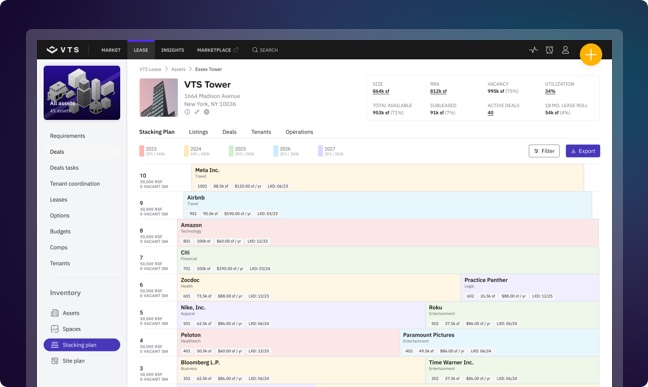Viewport: 648px width, 387px height.
Task: Click the 2027 purple legend swatch
Action: pyautogui.click(x=320, y=151)
